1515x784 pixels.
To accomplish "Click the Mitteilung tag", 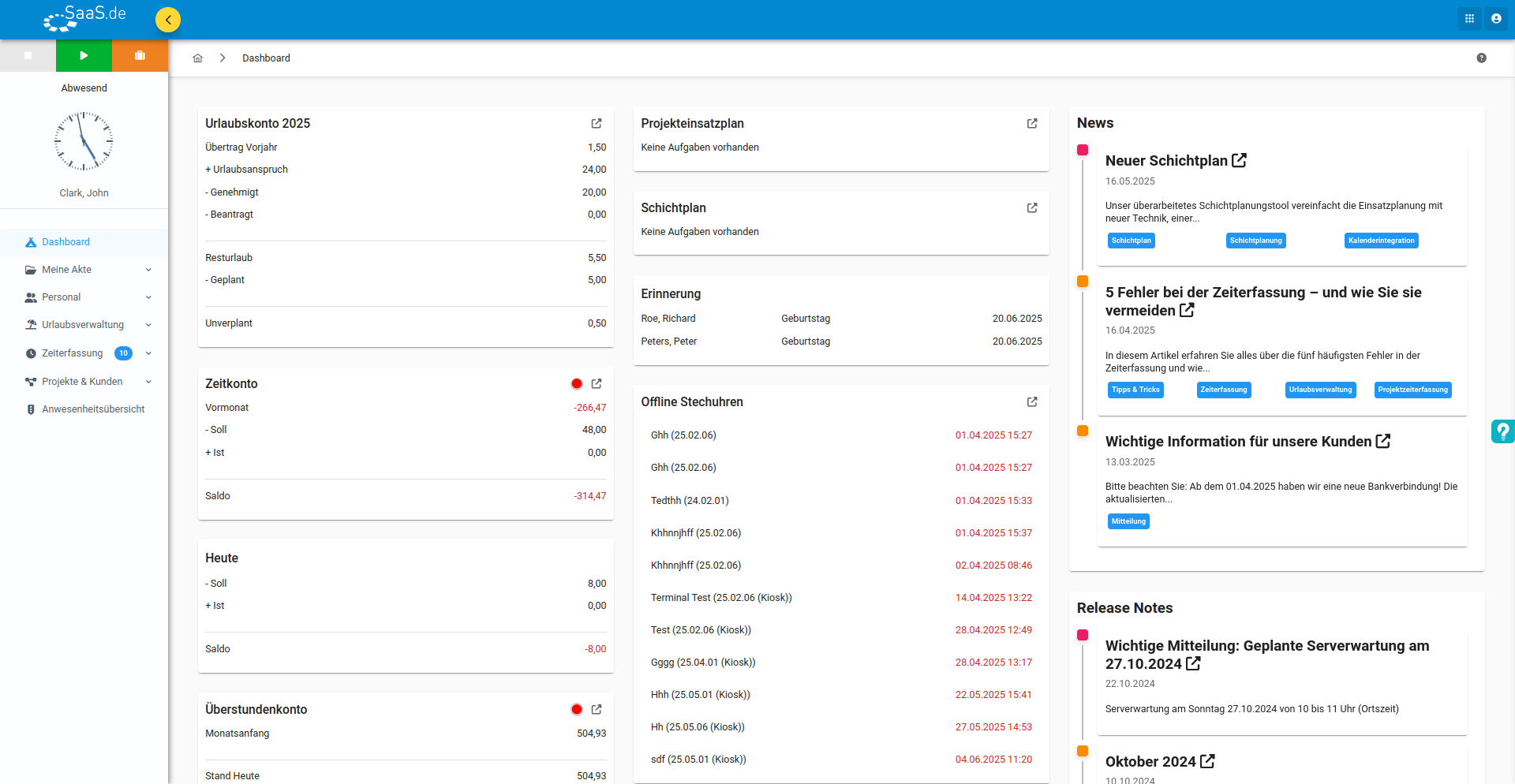I will tap(1128, 521).
